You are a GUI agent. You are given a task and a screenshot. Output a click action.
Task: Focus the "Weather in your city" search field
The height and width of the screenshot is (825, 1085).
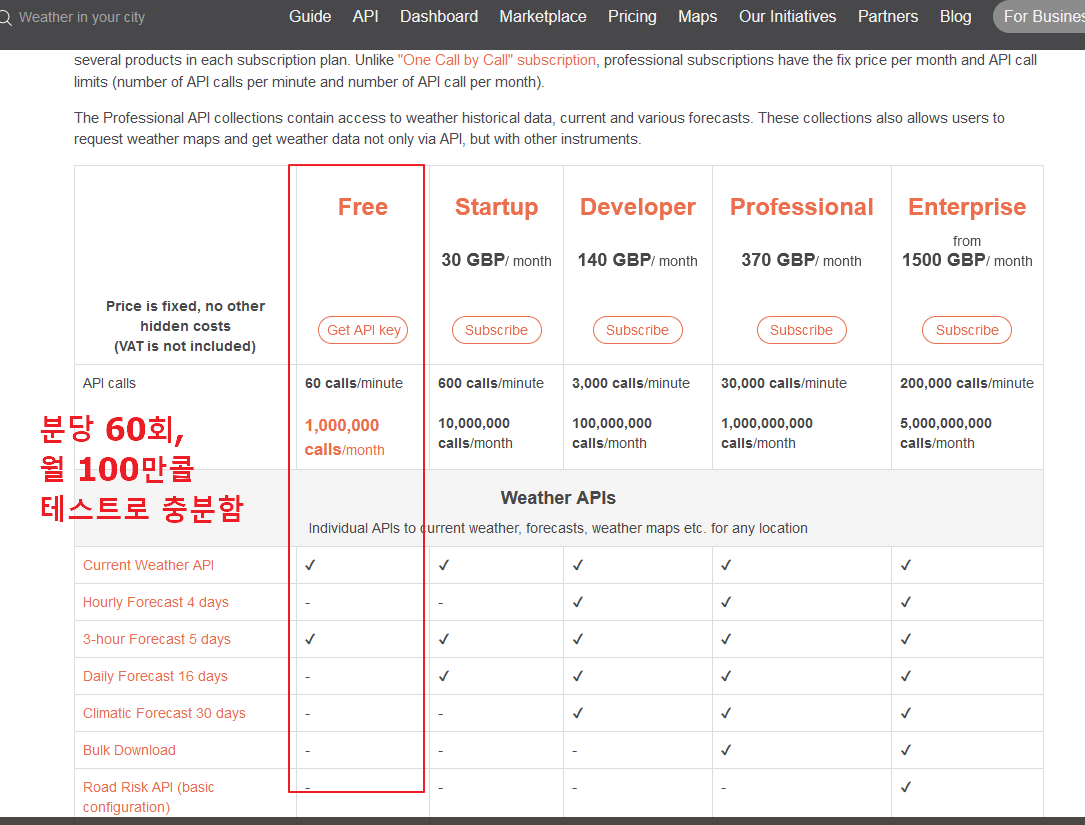(x=82, y=17)
